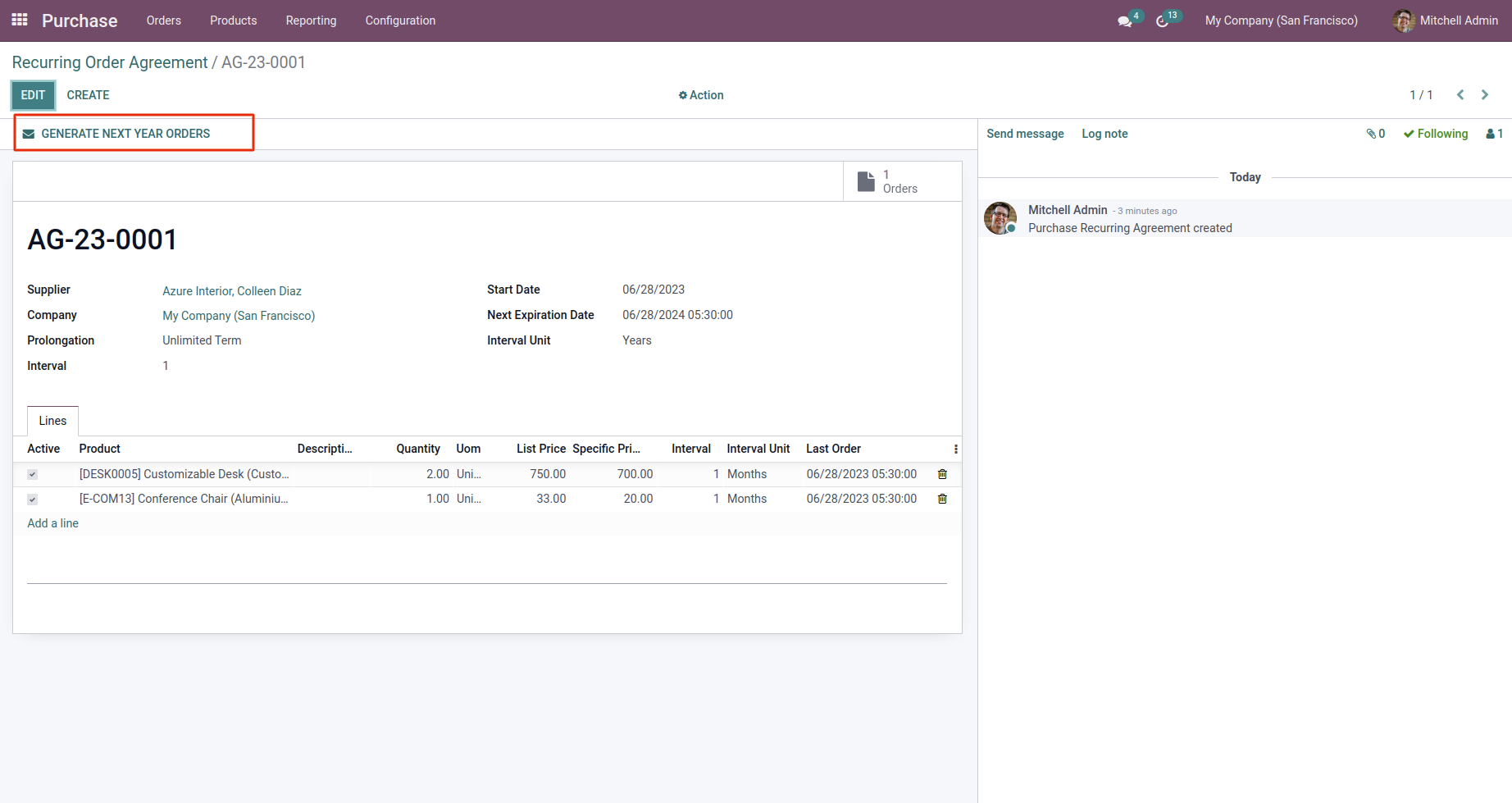
Task: Toggle Active checkbox for Conference Chair
Action: click(x=33, y=500)
